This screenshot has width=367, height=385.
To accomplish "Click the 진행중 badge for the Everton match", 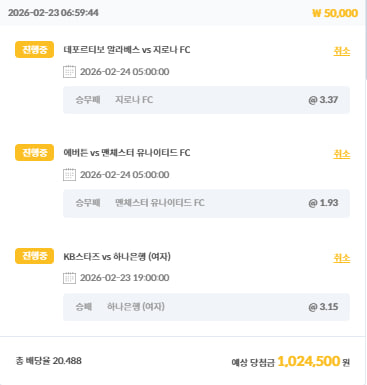I will tap(34, 153).
